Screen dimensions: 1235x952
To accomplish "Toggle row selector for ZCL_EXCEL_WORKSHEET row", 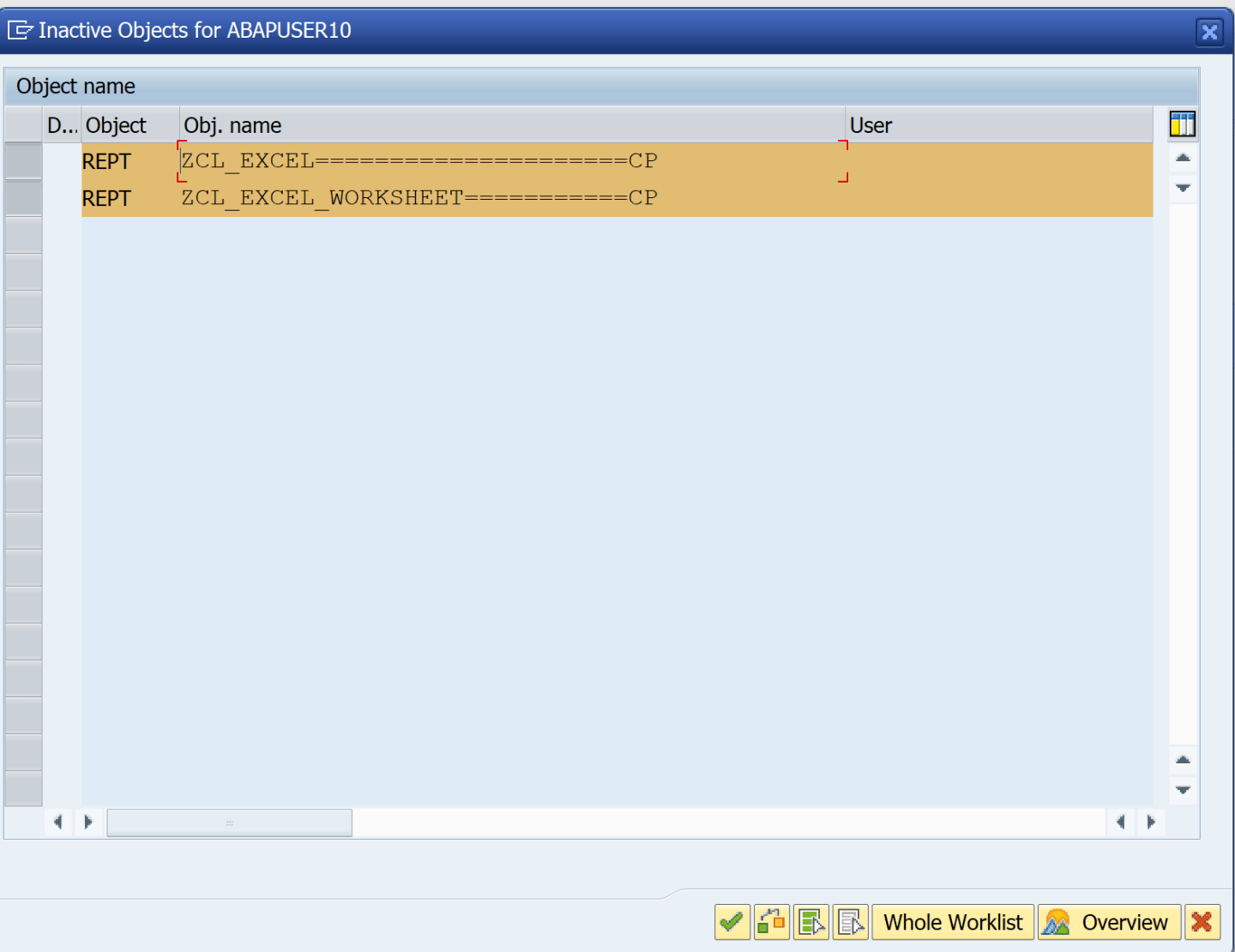I will [23, 198].
